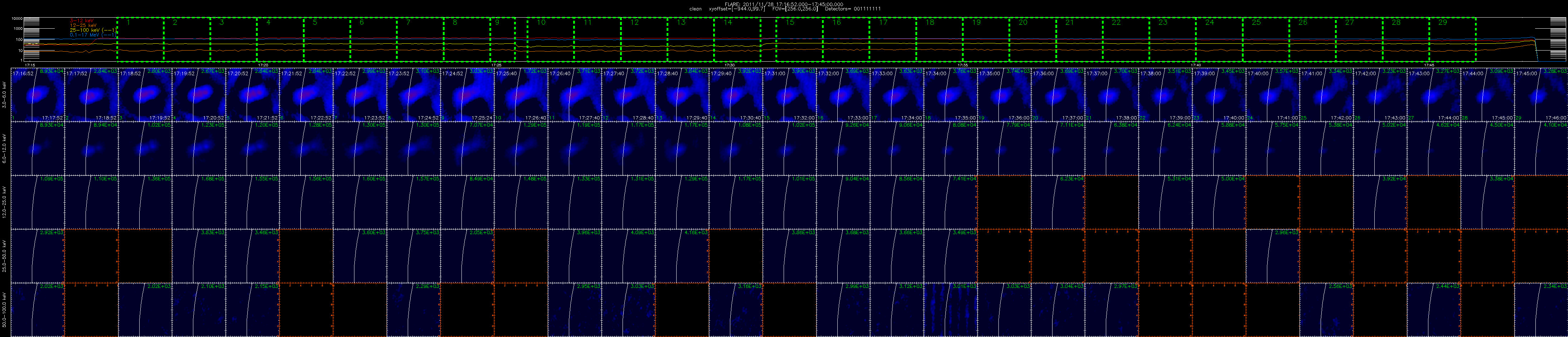Select time interval box 18 on the lightcurve
The image size is (1568, 337).
pyautogui.click(x=939, y=39)
